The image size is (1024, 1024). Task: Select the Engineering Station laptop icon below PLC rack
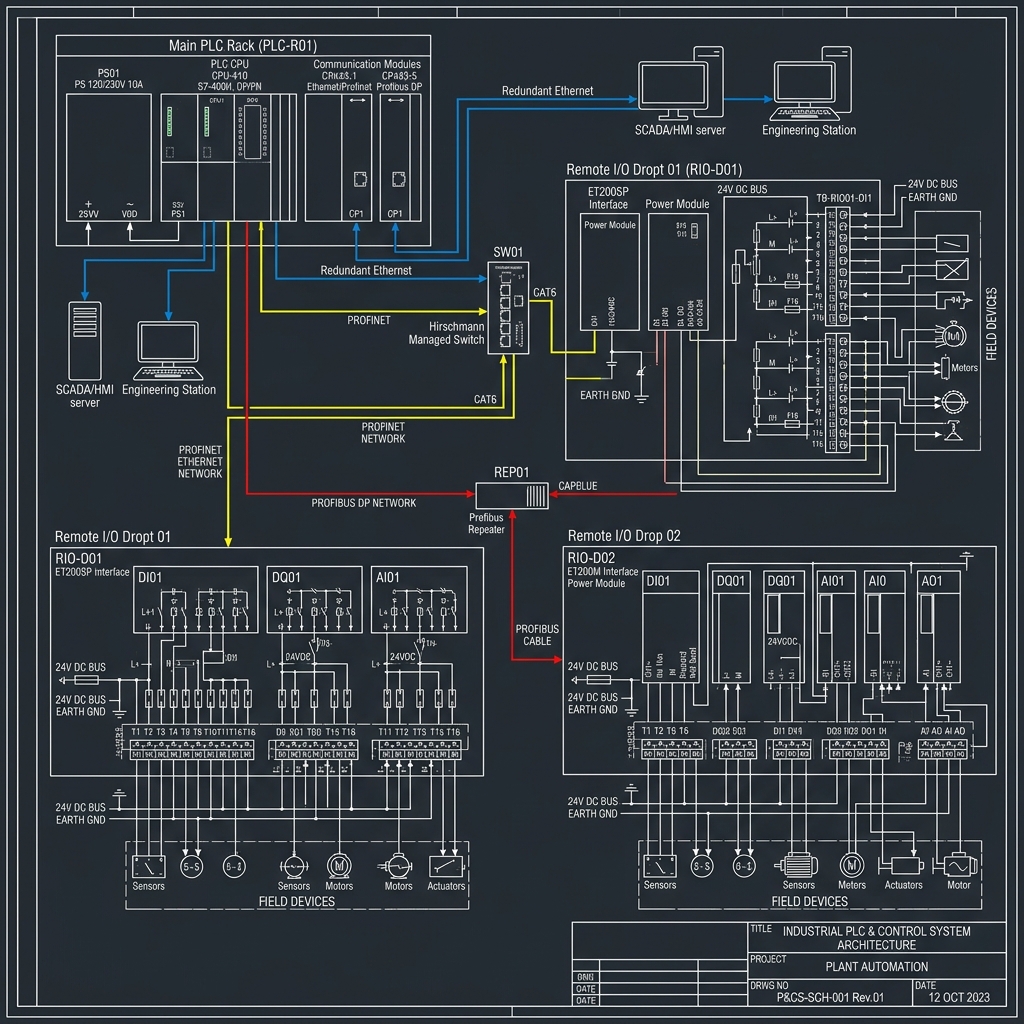coord(168,351)
